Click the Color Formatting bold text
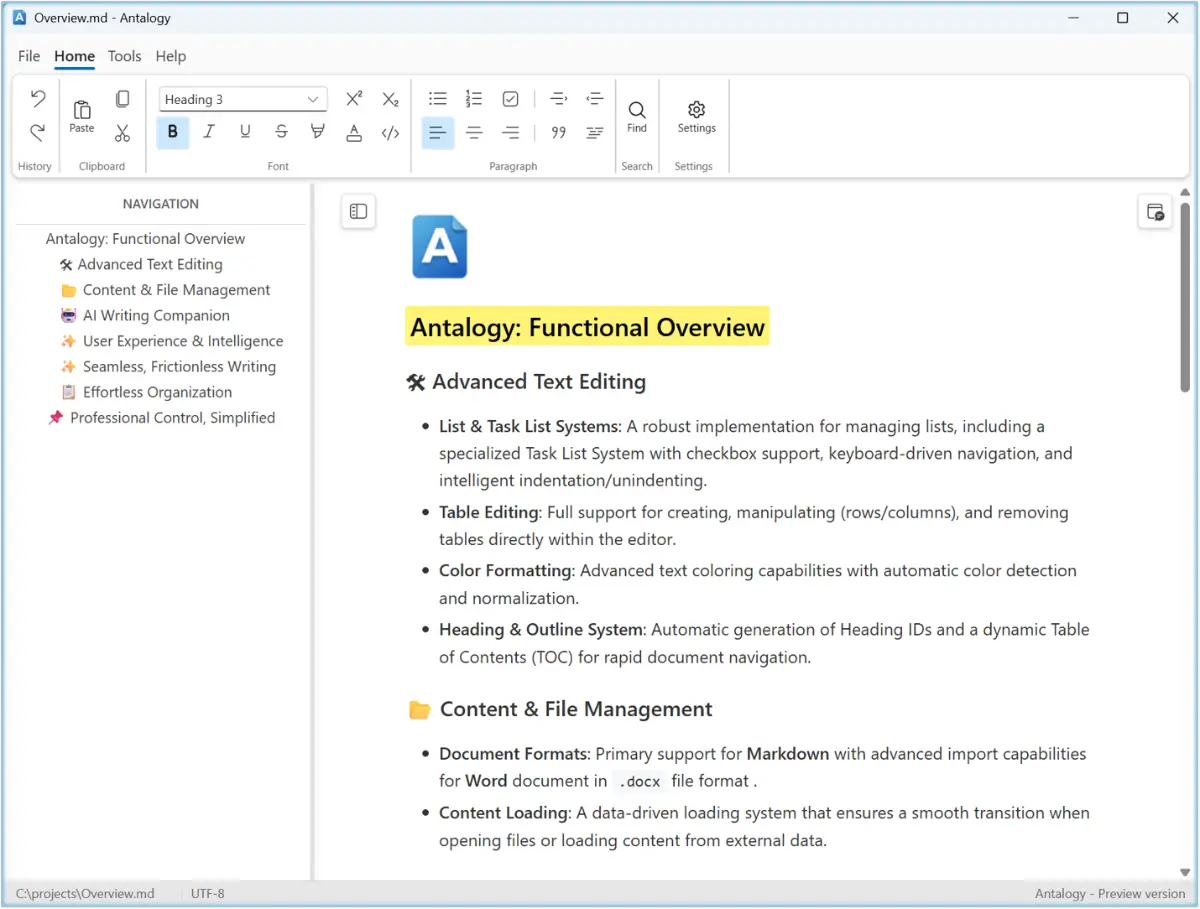Screen dimensions: 1200x909 (506, 571)
